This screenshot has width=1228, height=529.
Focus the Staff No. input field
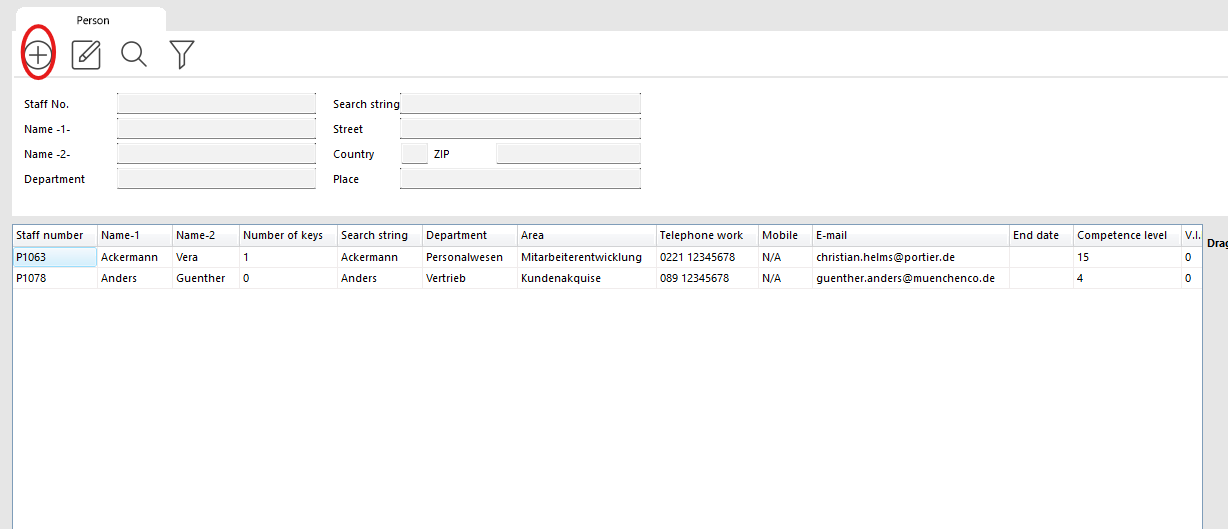[216, 104]
